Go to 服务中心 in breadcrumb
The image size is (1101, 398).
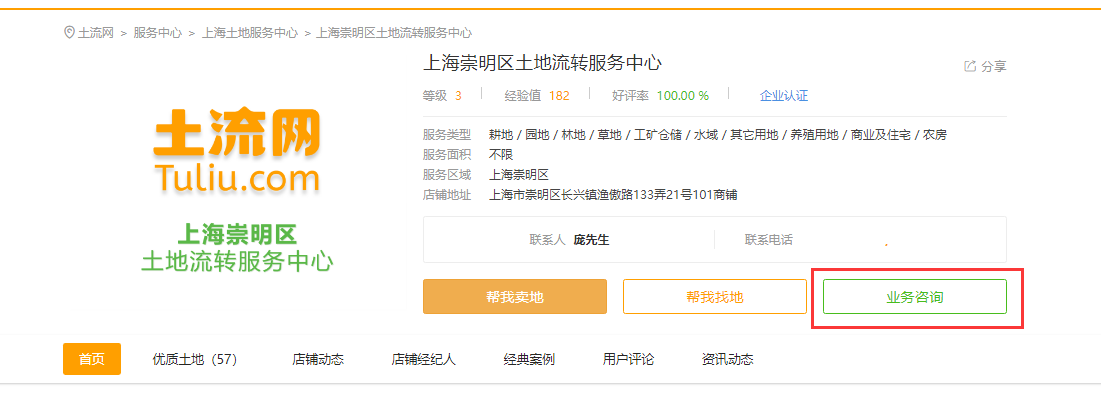click(x=158, y=33)
